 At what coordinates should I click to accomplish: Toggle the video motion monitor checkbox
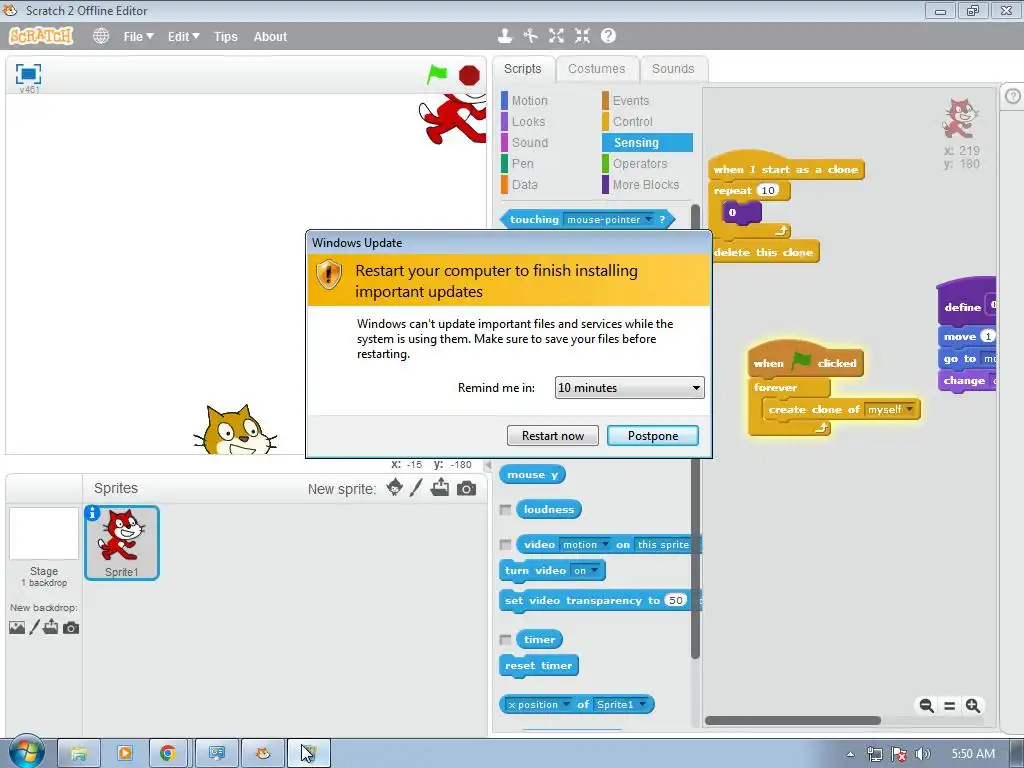tap(505, 544)
